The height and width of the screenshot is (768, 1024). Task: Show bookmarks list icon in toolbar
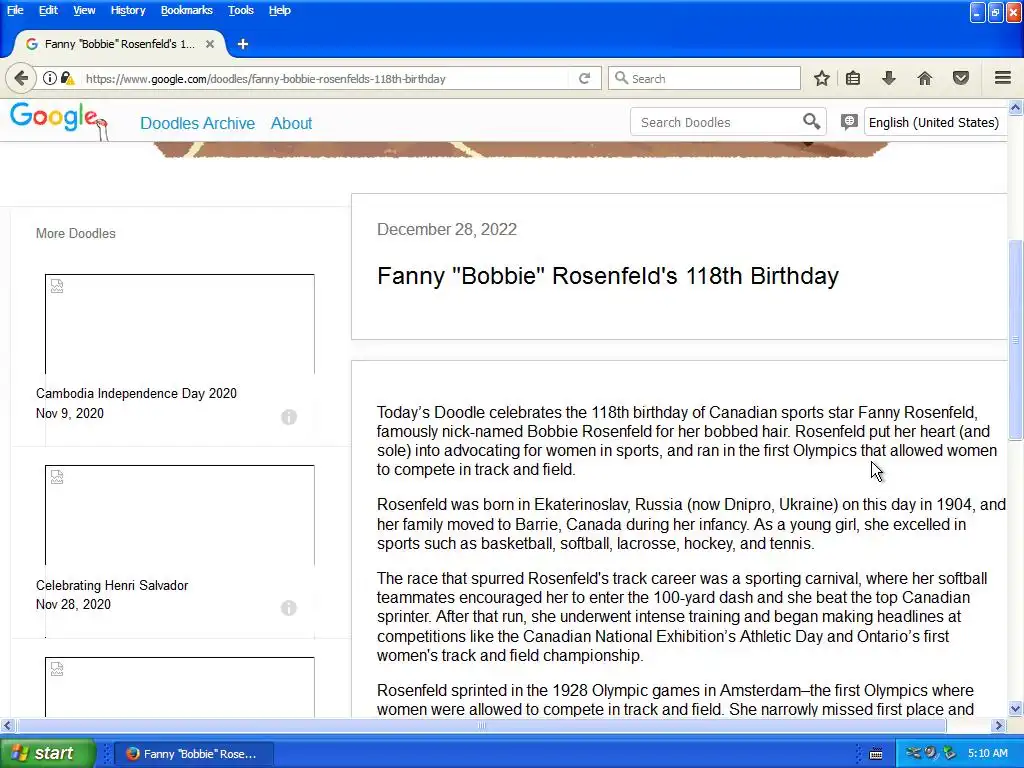(853, 78)
